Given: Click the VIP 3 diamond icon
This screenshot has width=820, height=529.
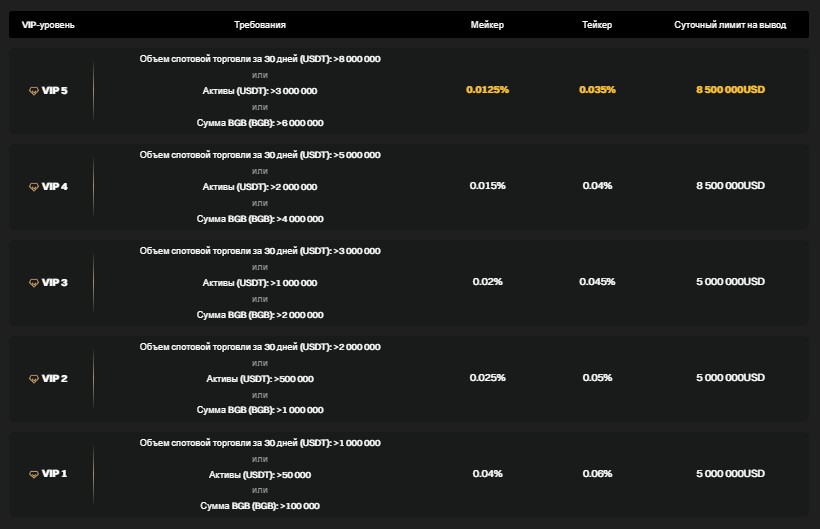Looking at the screenshot, I should [x=34, y=282].
